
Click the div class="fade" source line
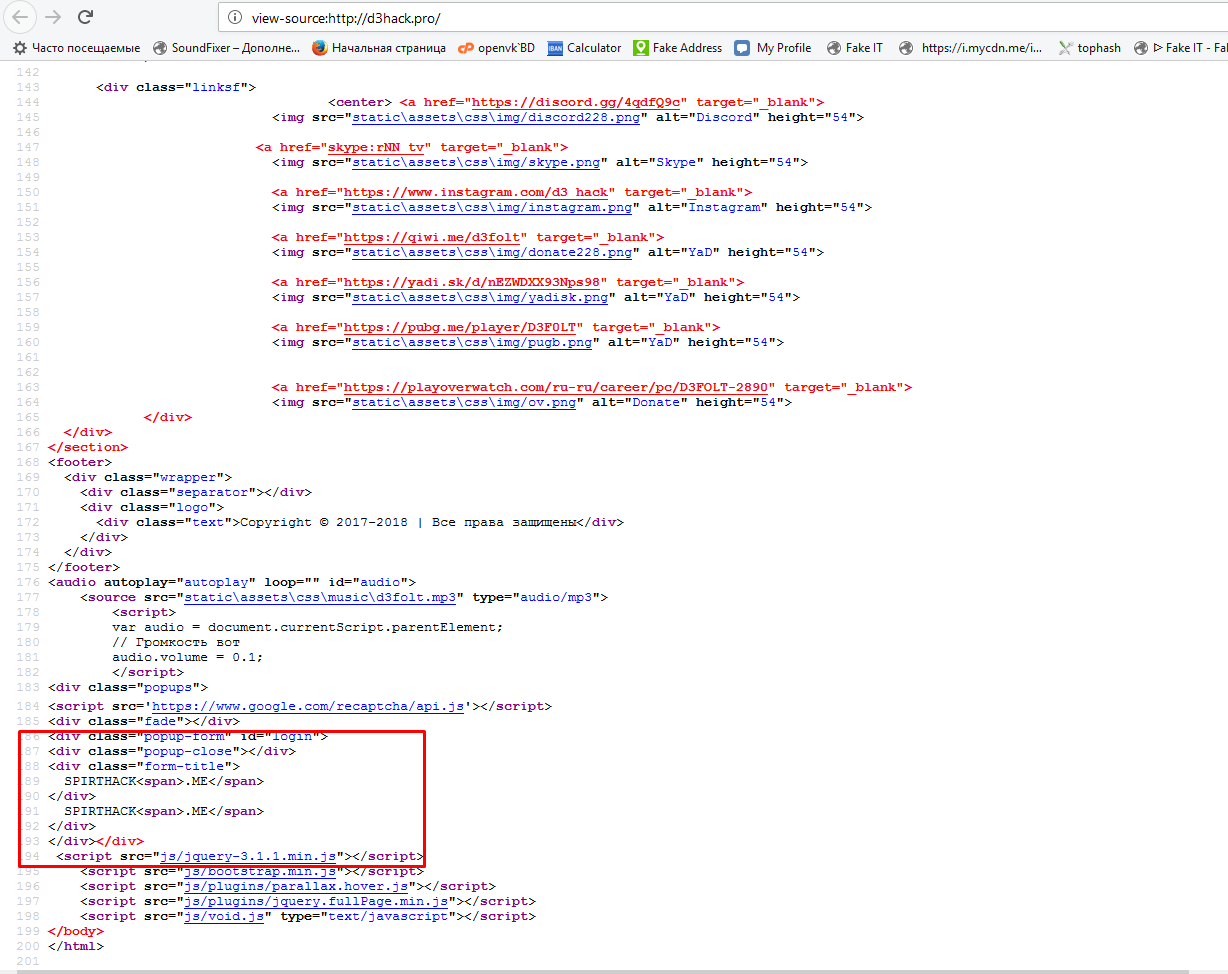pos(143,721)
